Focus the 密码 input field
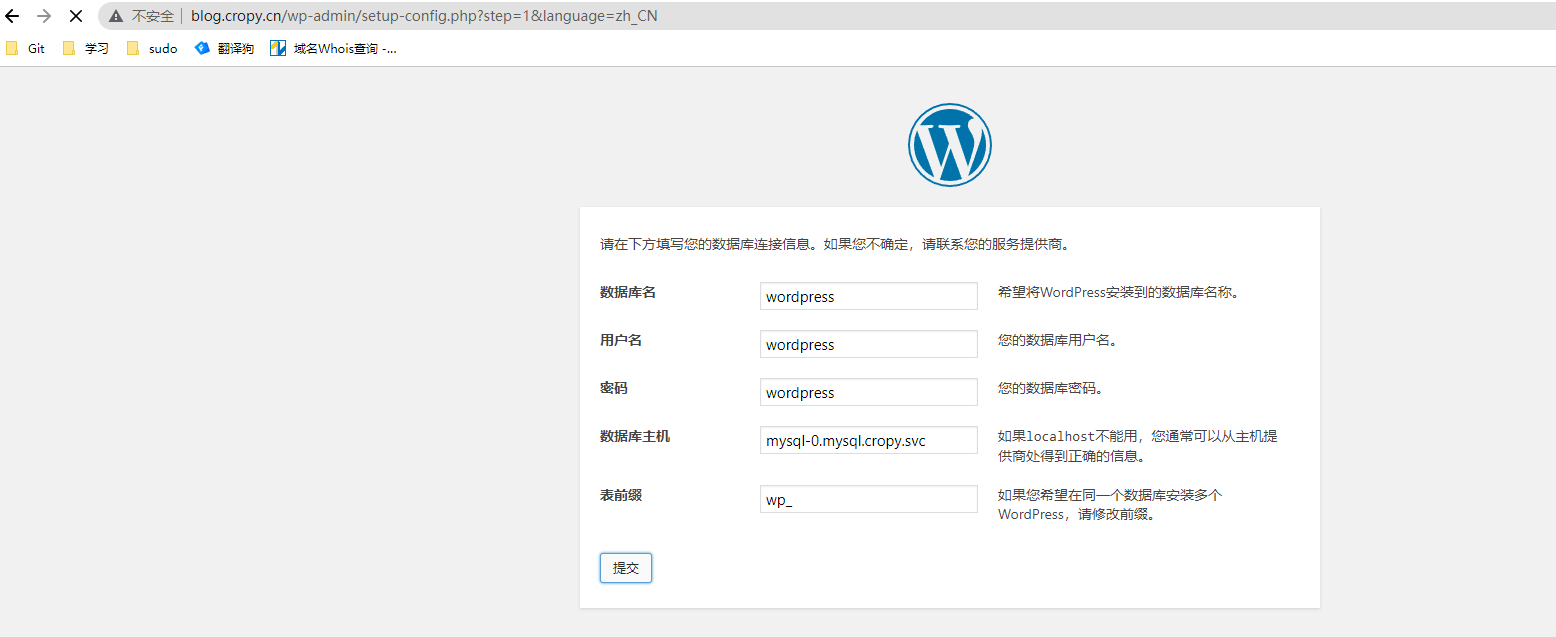 pyautogui.click(x=869, y=392)
